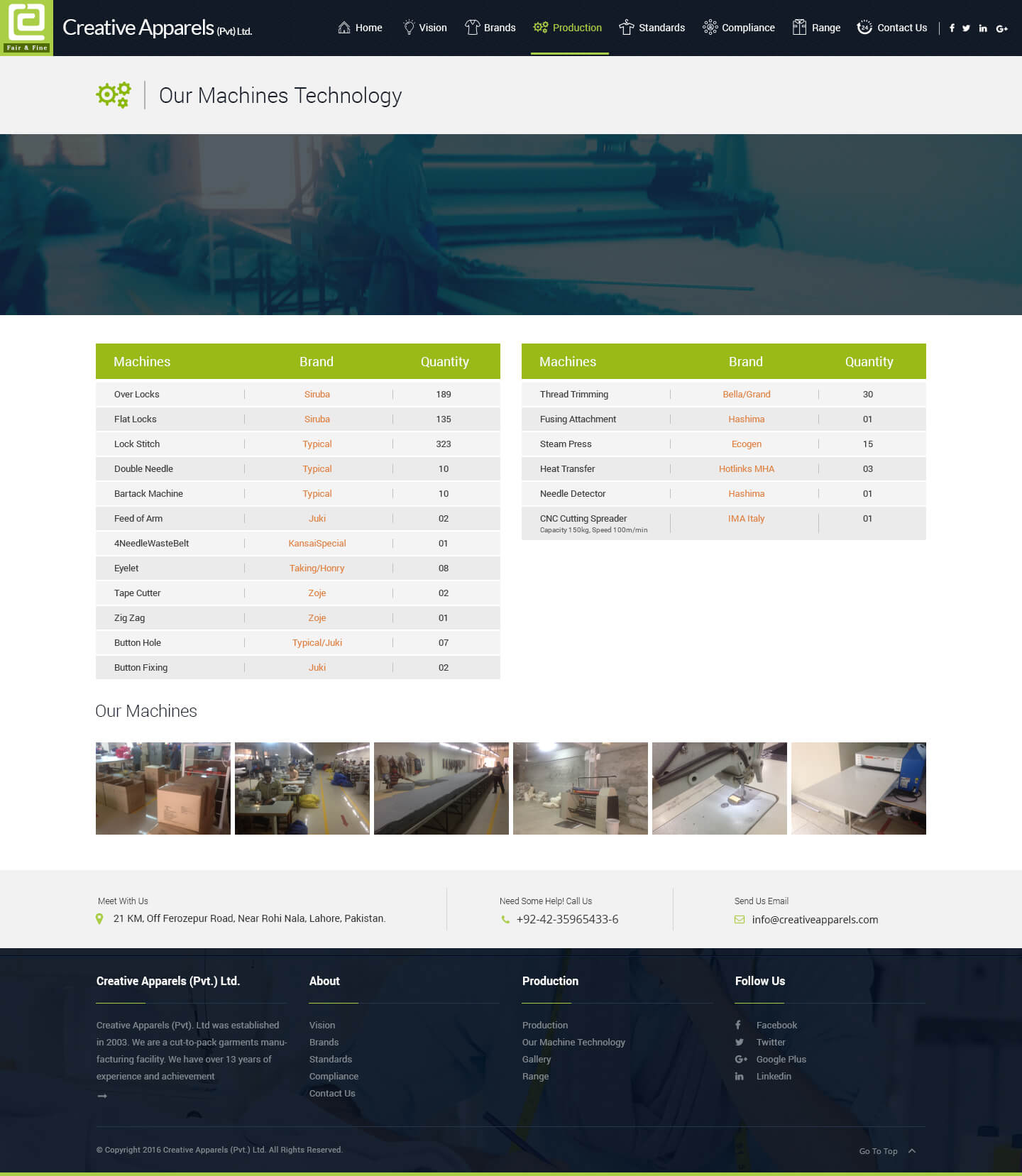This screenshot has width=1022, height=1176.
Task: Click the Range shirt icon
Action: tap(799, 28)
